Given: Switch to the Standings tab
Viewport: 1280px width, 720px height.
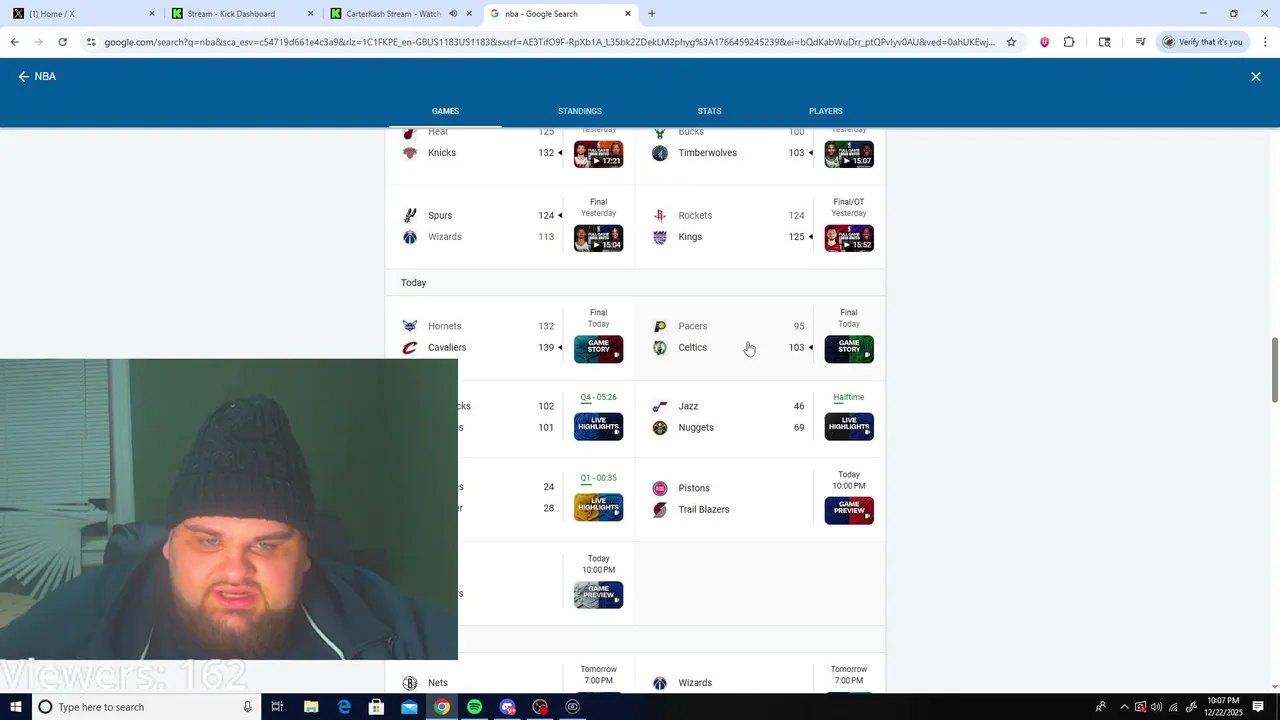Looking at the screenshot, I should [580, 111].
